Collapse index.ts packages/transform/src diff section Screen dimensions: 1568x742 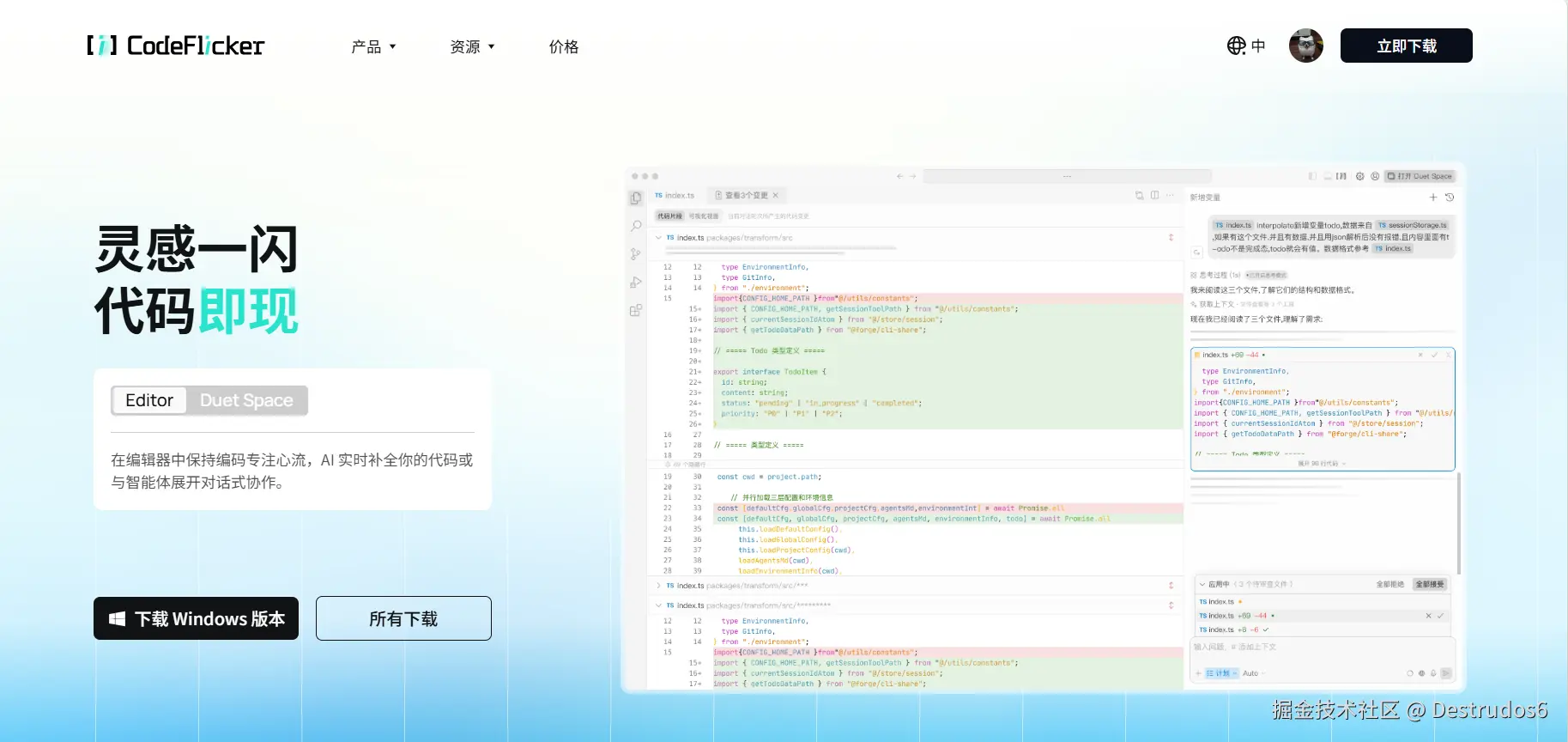(659, 238)
